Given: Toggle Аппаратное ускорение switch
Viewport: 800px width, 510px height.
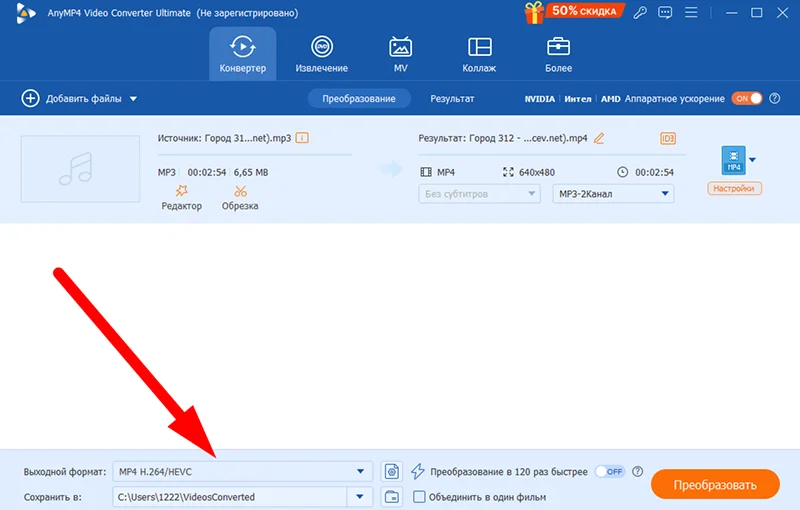Looking at the screenshot, I should [746, 98].
